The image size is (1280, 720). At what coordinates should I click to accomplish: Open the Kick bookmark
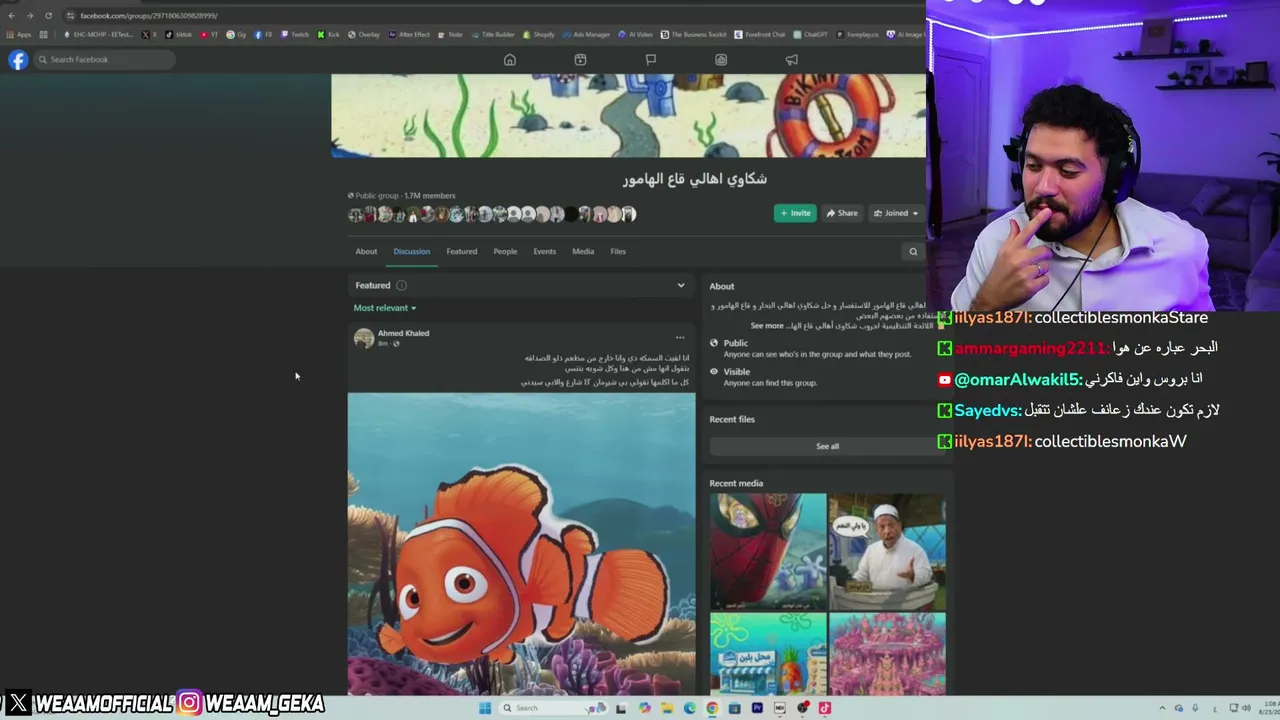point(329,34)
